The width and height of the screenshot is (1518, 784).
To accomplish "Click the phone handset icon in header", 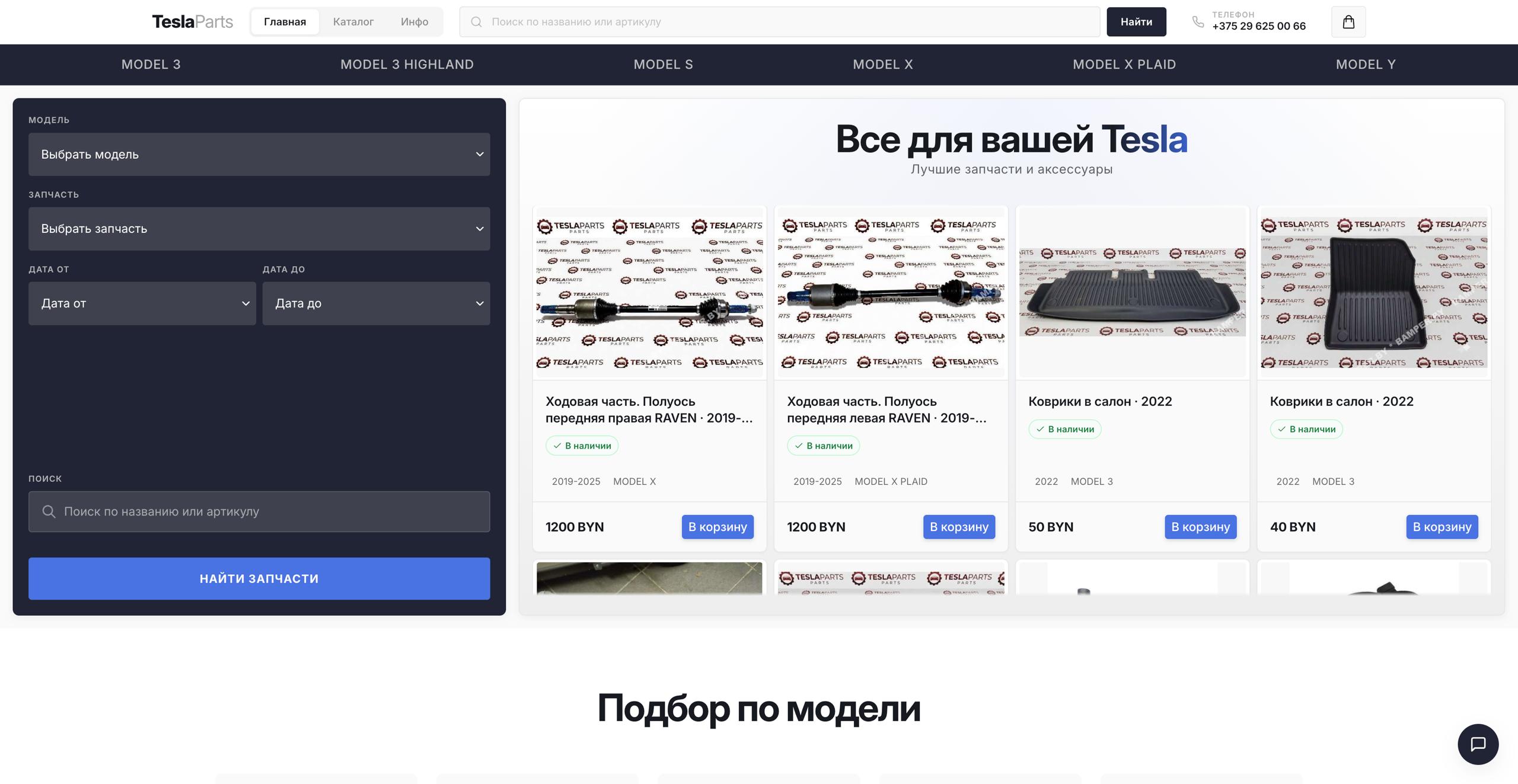I will [x=1198, y=22].
